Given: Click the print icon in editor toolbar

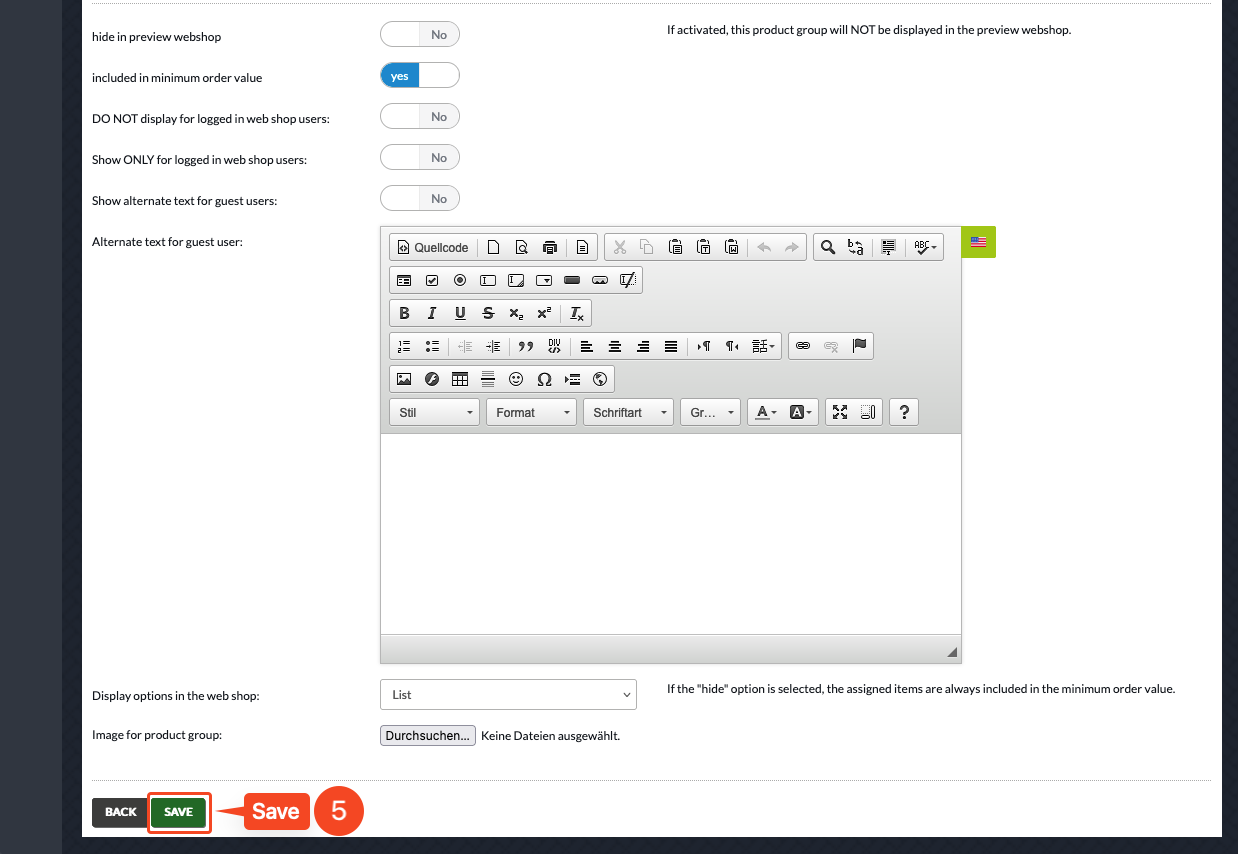Looking at the screenshot, I should point(549,247).
